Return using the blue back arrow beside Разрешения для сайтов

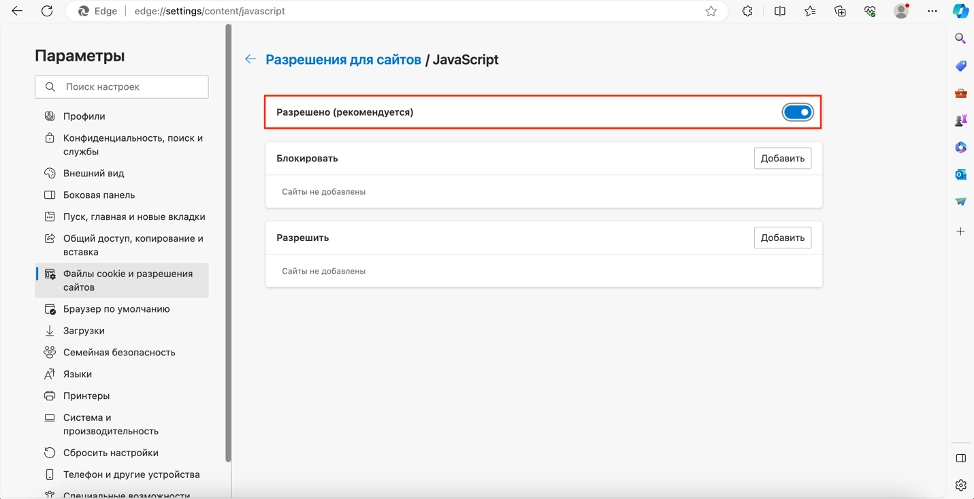click(x=250, y=60)
